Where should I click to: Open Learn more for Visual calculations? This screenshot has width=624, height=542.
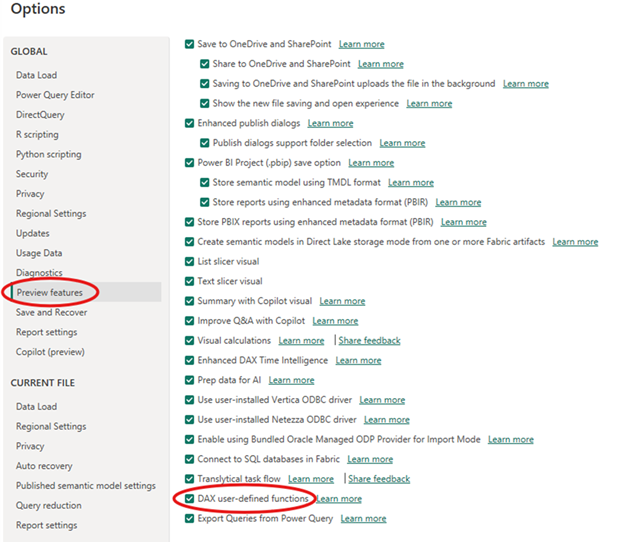click(x=301, y=341)
